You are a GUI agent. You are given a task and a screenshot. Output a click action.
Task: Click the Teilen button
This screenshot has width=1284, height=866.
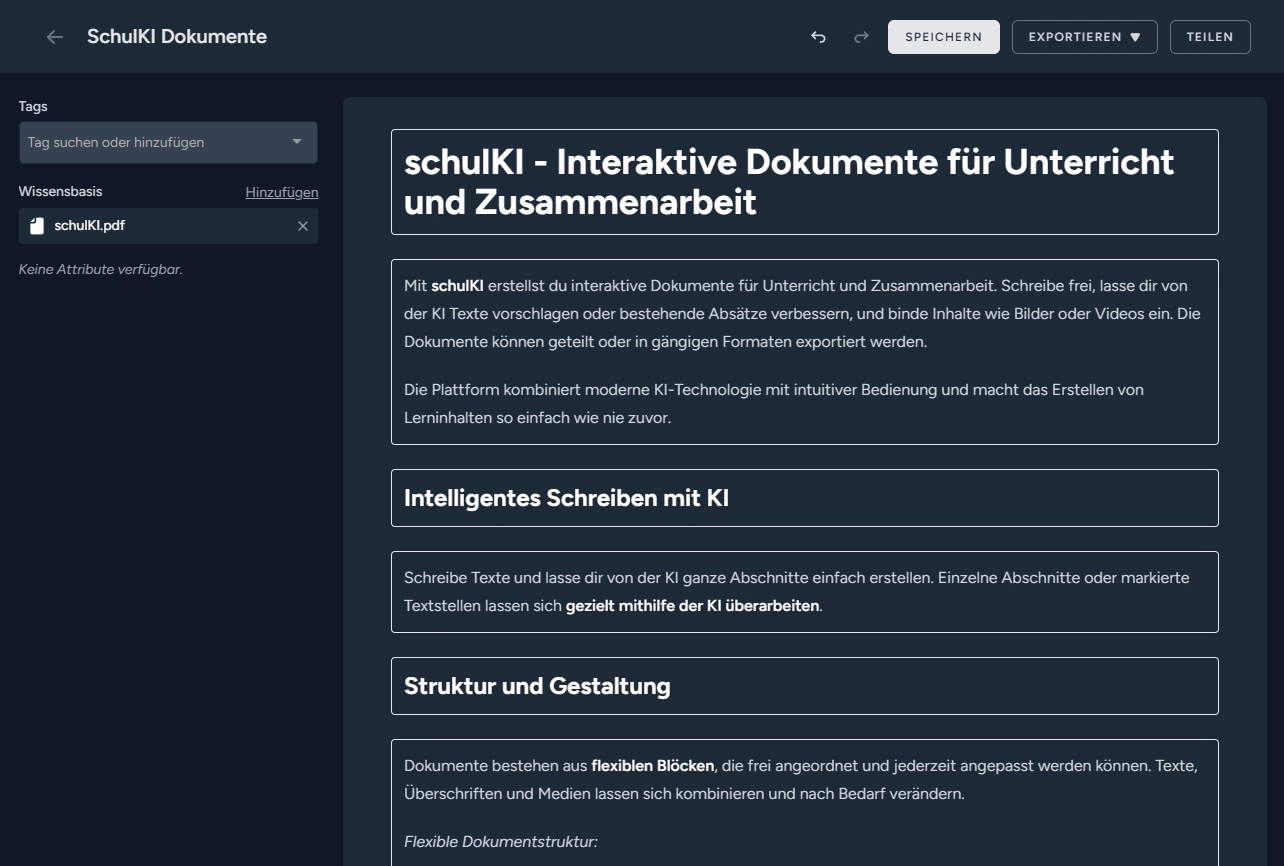1210,37
